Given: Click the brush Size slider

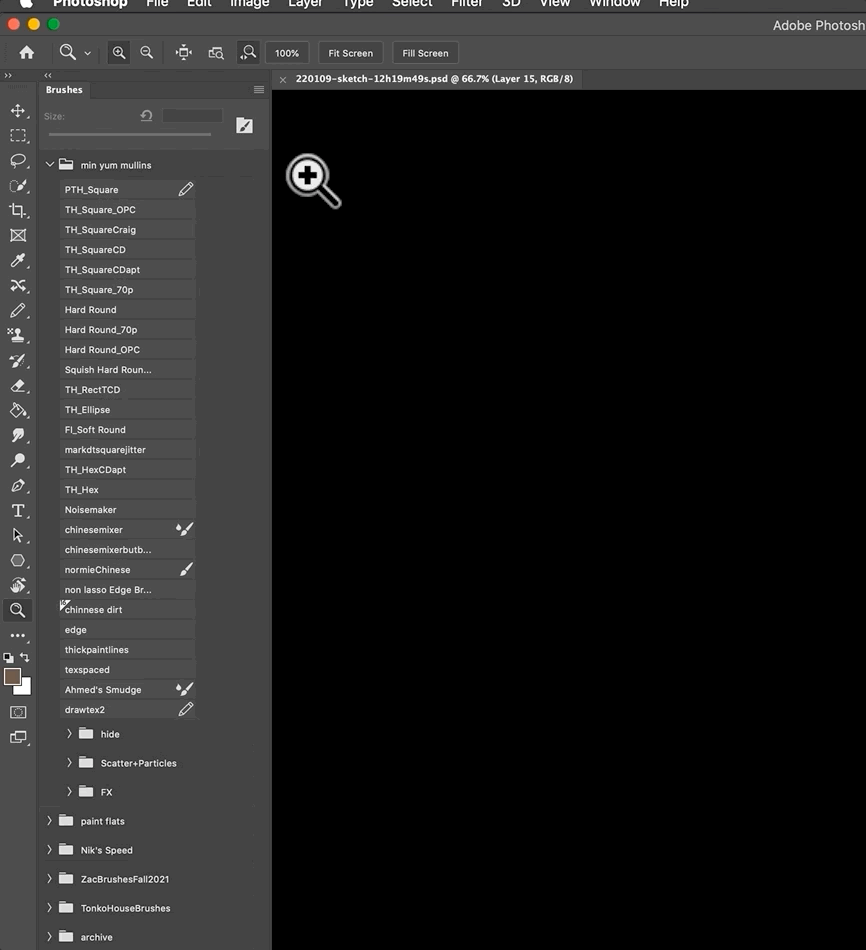Looking at the screenshot, I should tap(130, 134).
